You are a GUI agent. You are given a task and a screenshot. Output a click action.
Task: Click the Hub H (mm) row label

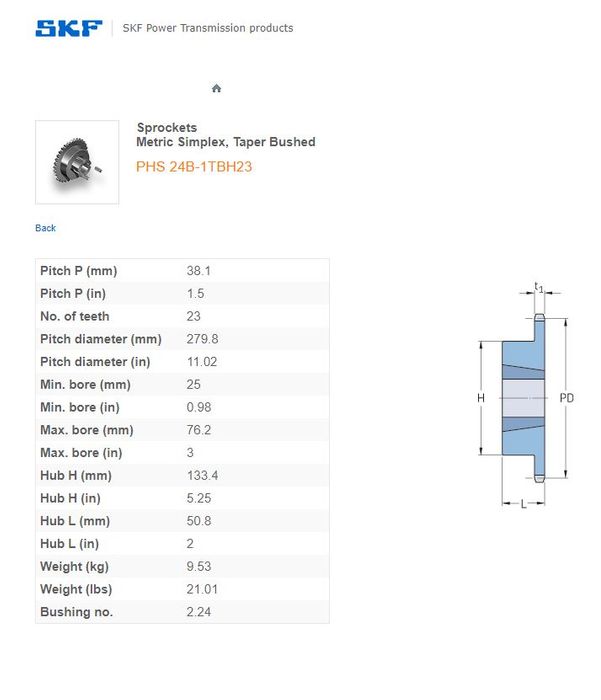tap(76, 475)
